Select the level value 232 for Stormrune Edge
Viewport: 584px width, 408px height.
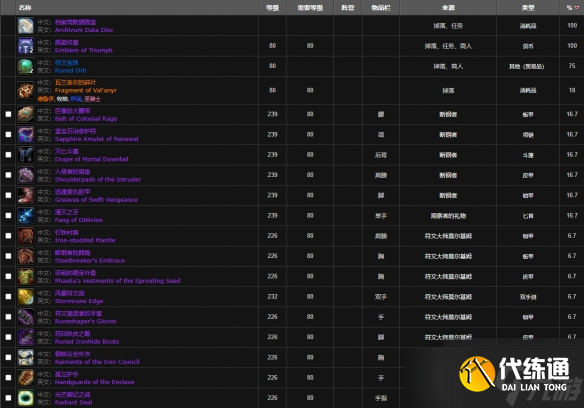pos(272,297)
